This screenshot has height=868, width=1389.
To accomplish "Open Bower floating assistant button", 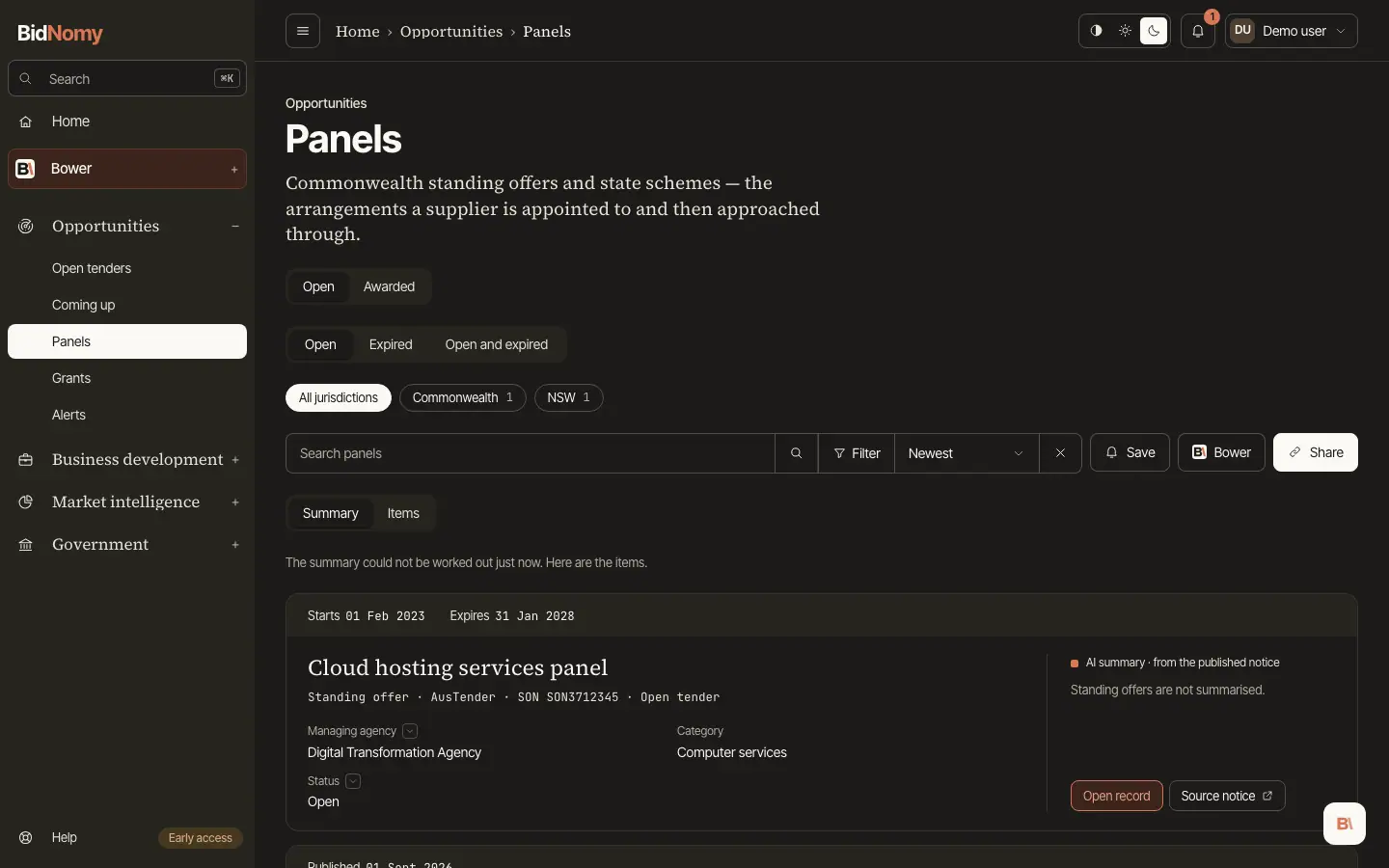I will pos(1345,824).
